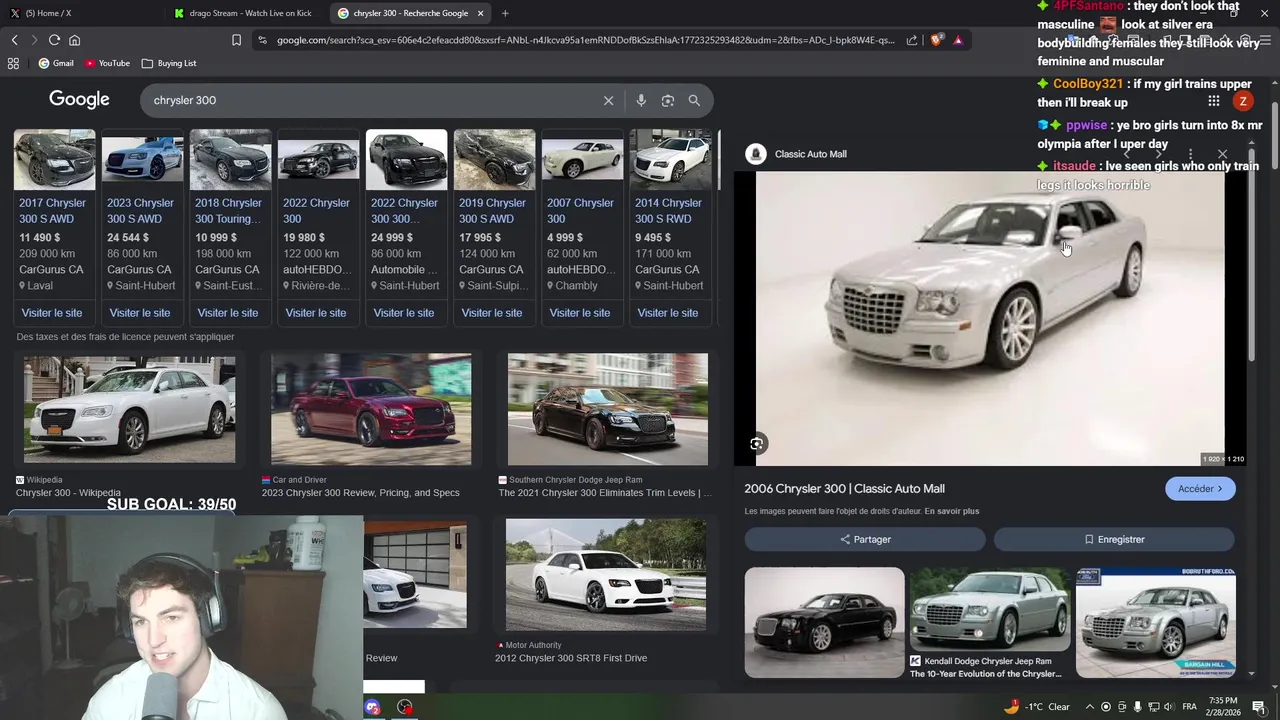
Task: Open the browser home page
Action: coord(74,40)
